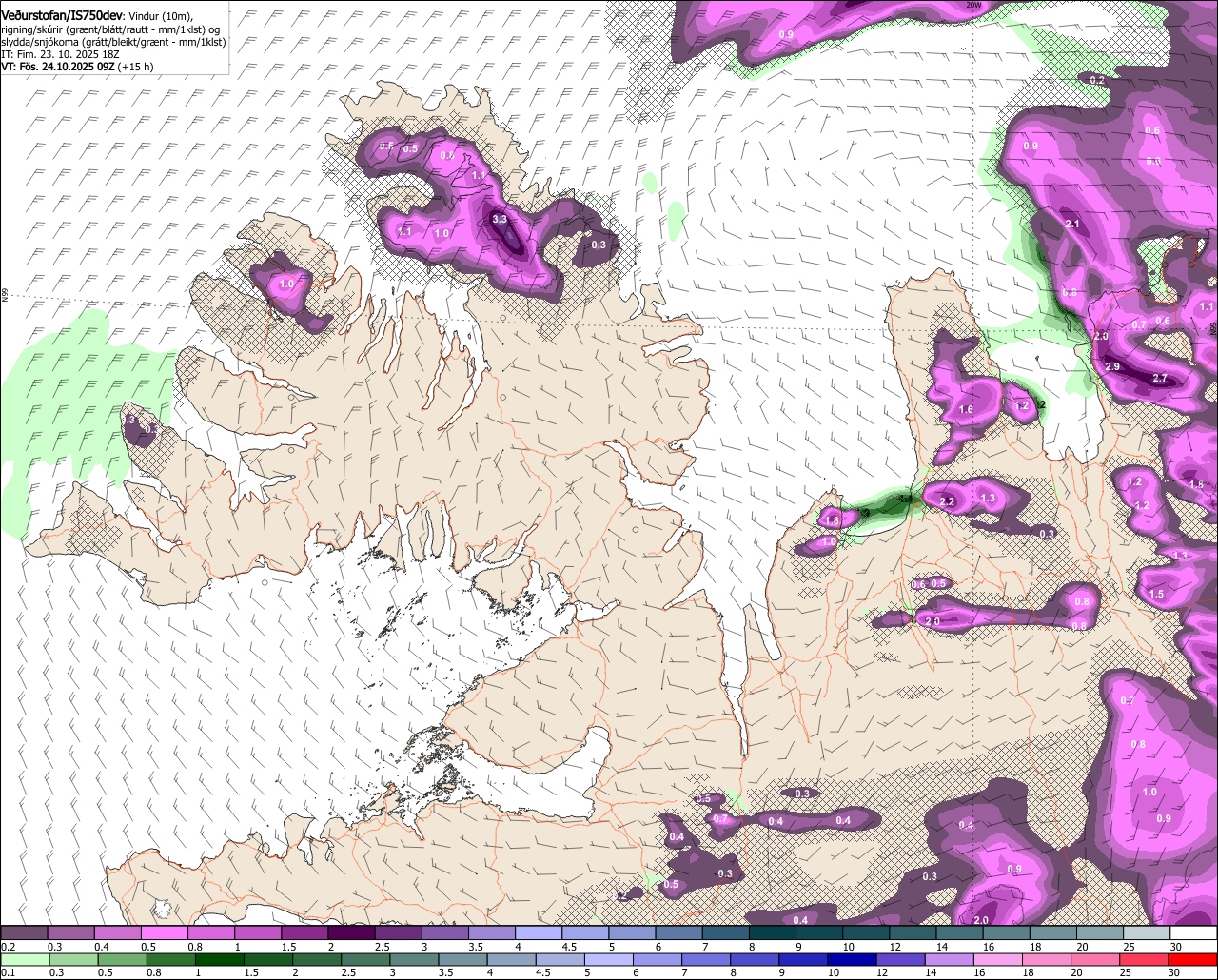Click the 2.7 snowfall value on the map
The height and width of the screenshot is (980, 1218).
[x=1159, y=378]
